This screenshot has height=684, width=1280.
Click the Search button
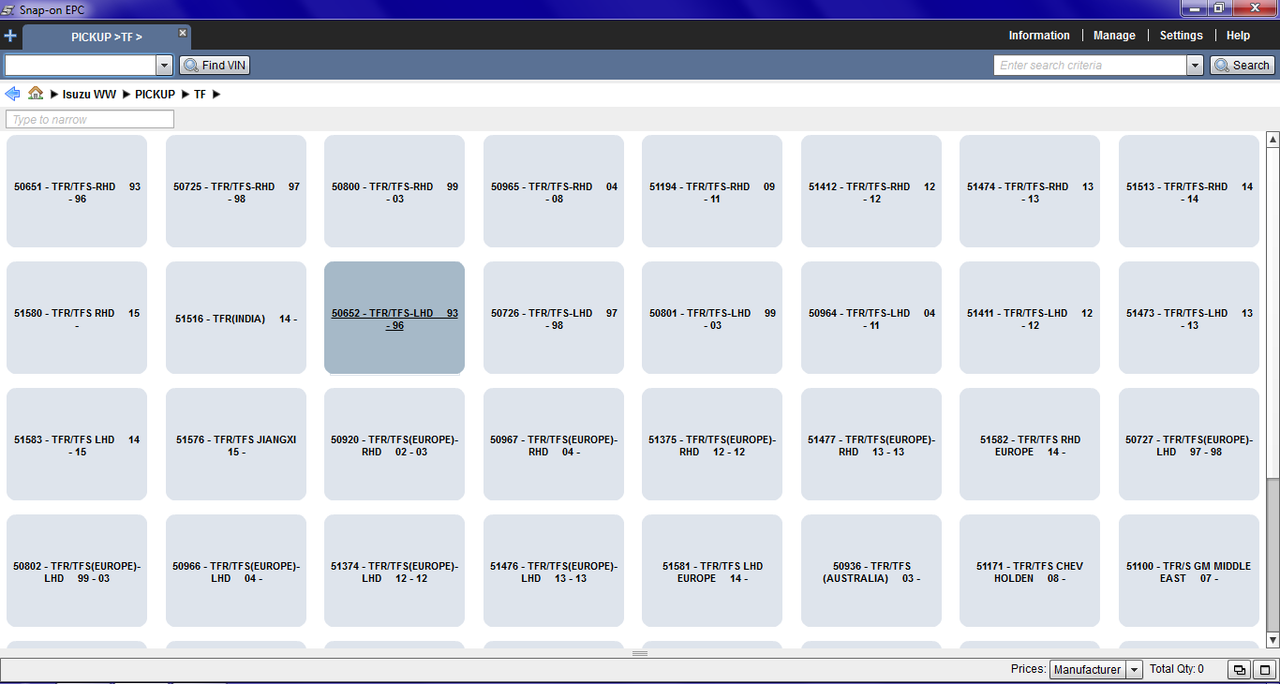[1242, 65]
